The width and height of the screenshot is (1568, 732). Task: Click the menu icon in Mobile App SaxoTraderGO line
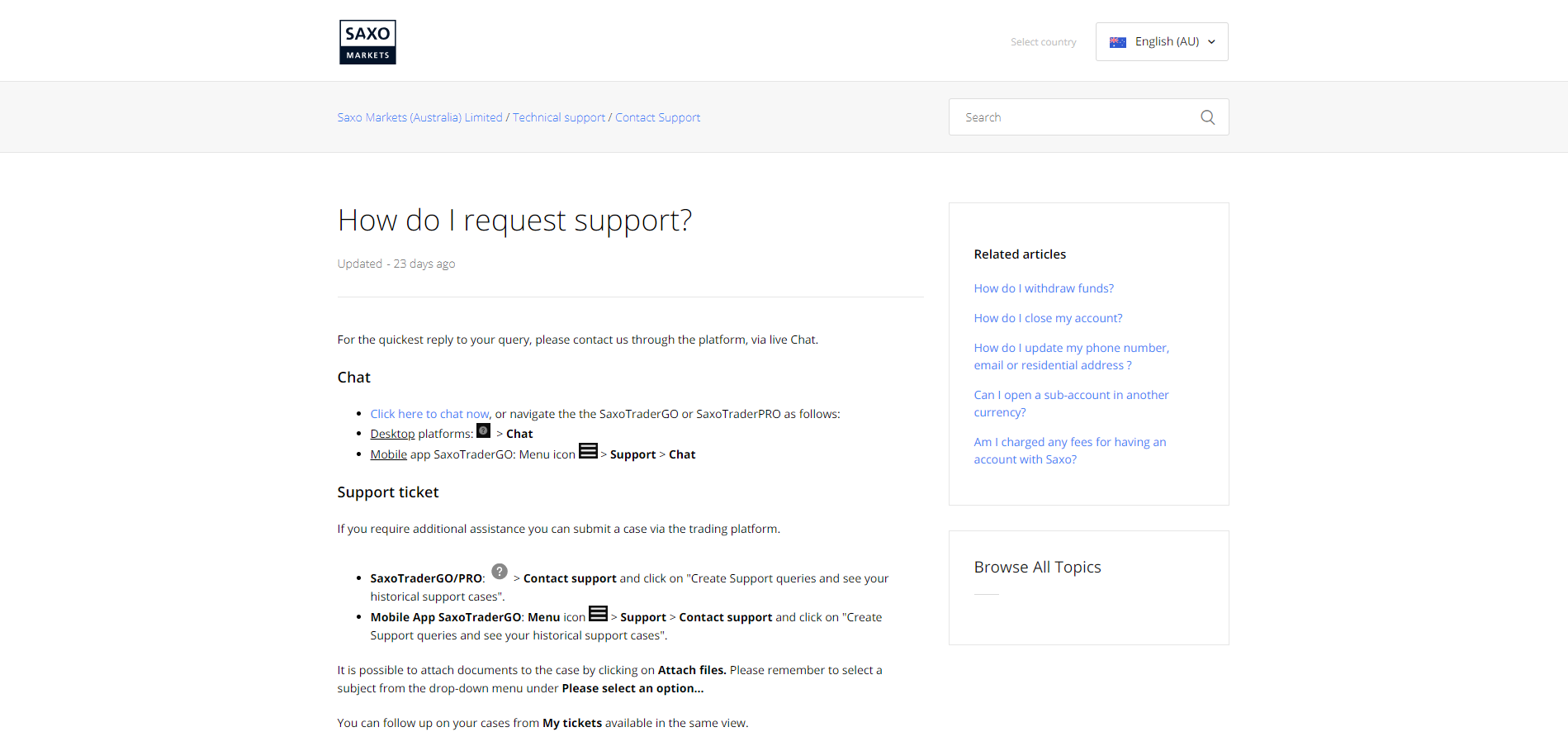599,614
